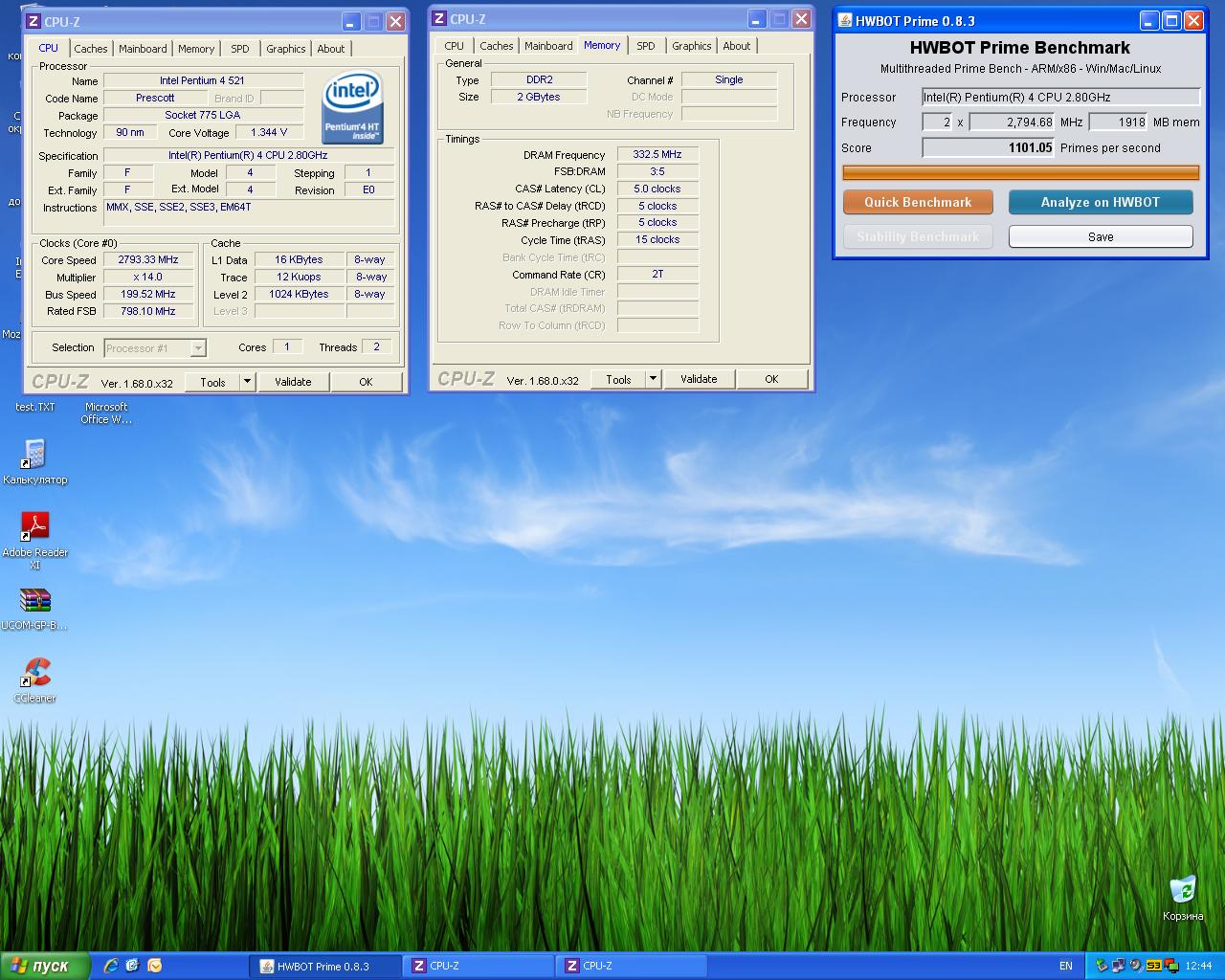This screenshot has width=1225, height=980.
Task: Click Analyze on HWBOT button
Action: [1101, 202]
